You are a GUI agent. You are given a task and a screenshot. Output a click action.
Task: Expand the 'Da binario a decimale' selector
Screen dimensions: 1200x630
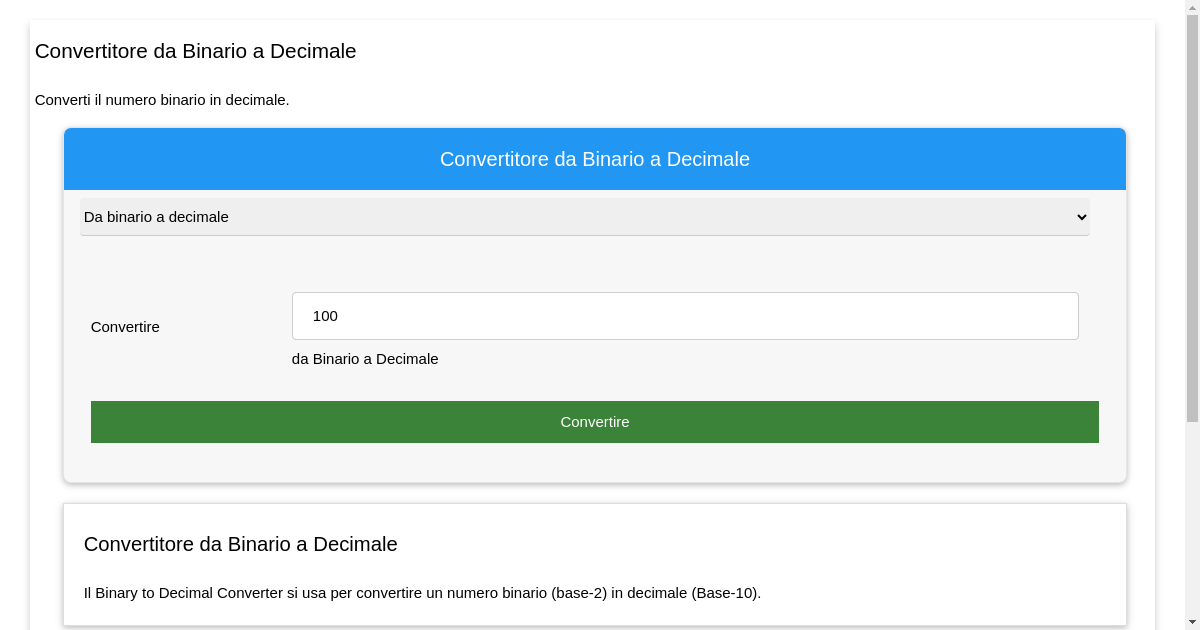[585, 217]
